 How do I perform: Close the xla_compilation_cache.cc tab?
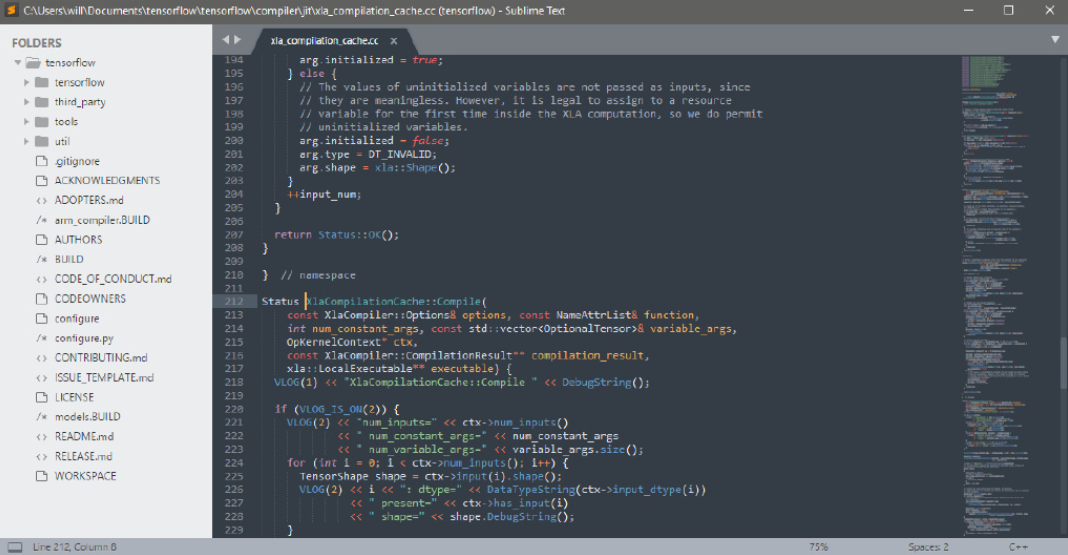click(394, 41)
